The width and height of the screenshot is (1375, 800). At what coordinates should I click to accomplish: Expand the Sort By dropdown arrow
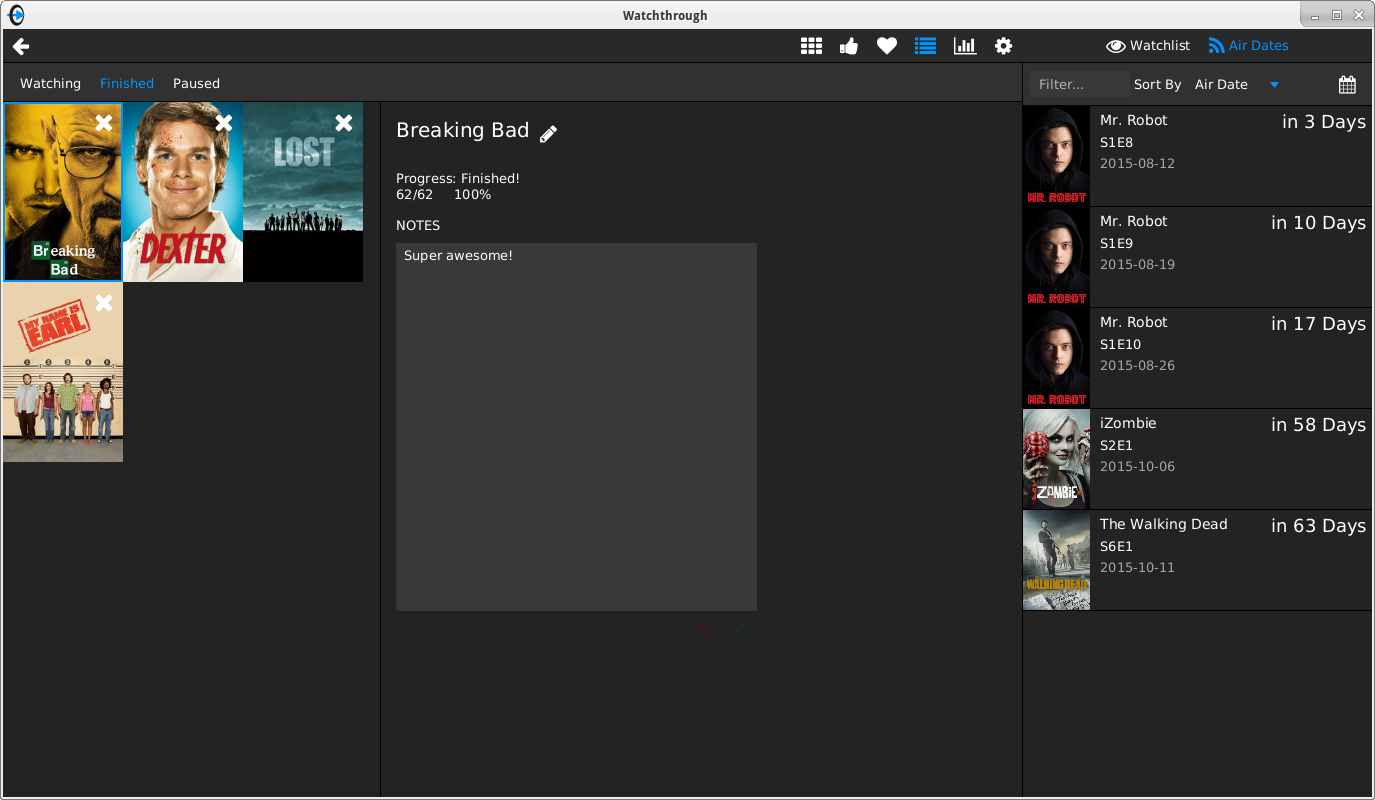click(1274, 85)
